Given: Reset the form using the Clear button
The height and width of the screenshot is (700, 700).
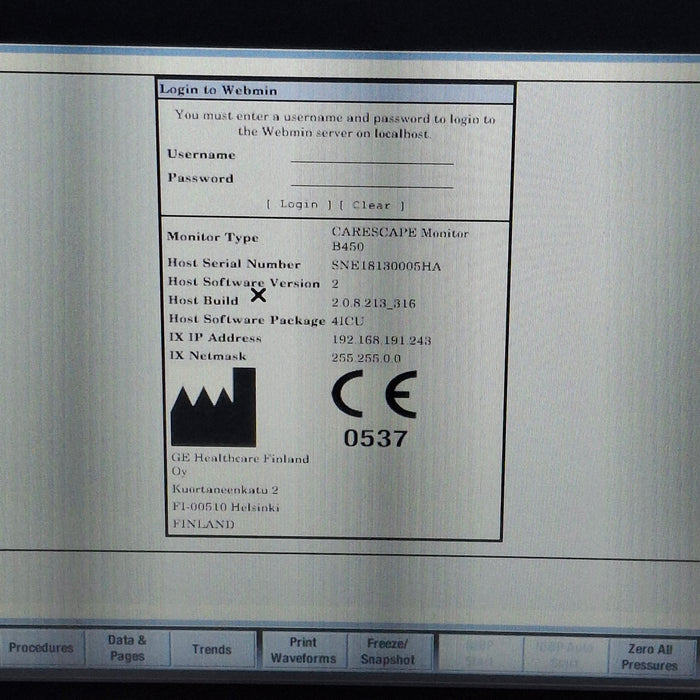Looking at the screenshot, I should coord(372,205).
